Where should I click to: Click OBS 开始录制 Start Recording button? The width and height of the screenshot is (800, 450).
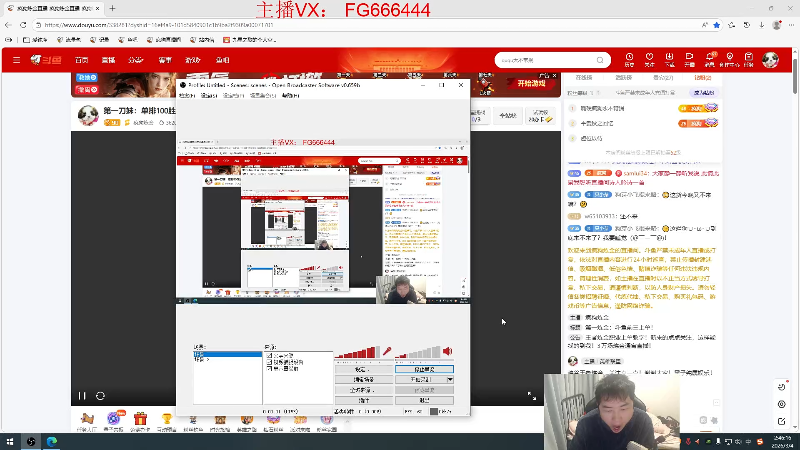pos(420,380)
